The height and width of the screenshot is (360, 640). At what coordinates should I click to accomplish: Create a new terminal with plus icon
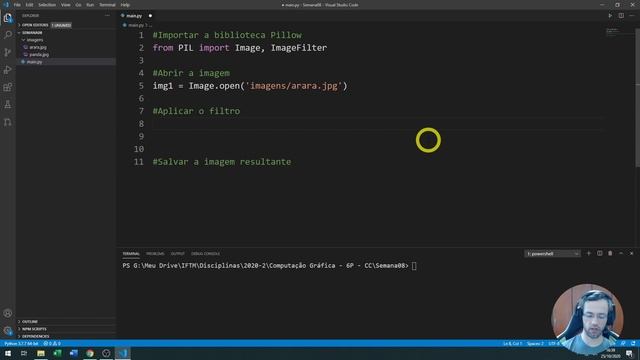[589, 253]
